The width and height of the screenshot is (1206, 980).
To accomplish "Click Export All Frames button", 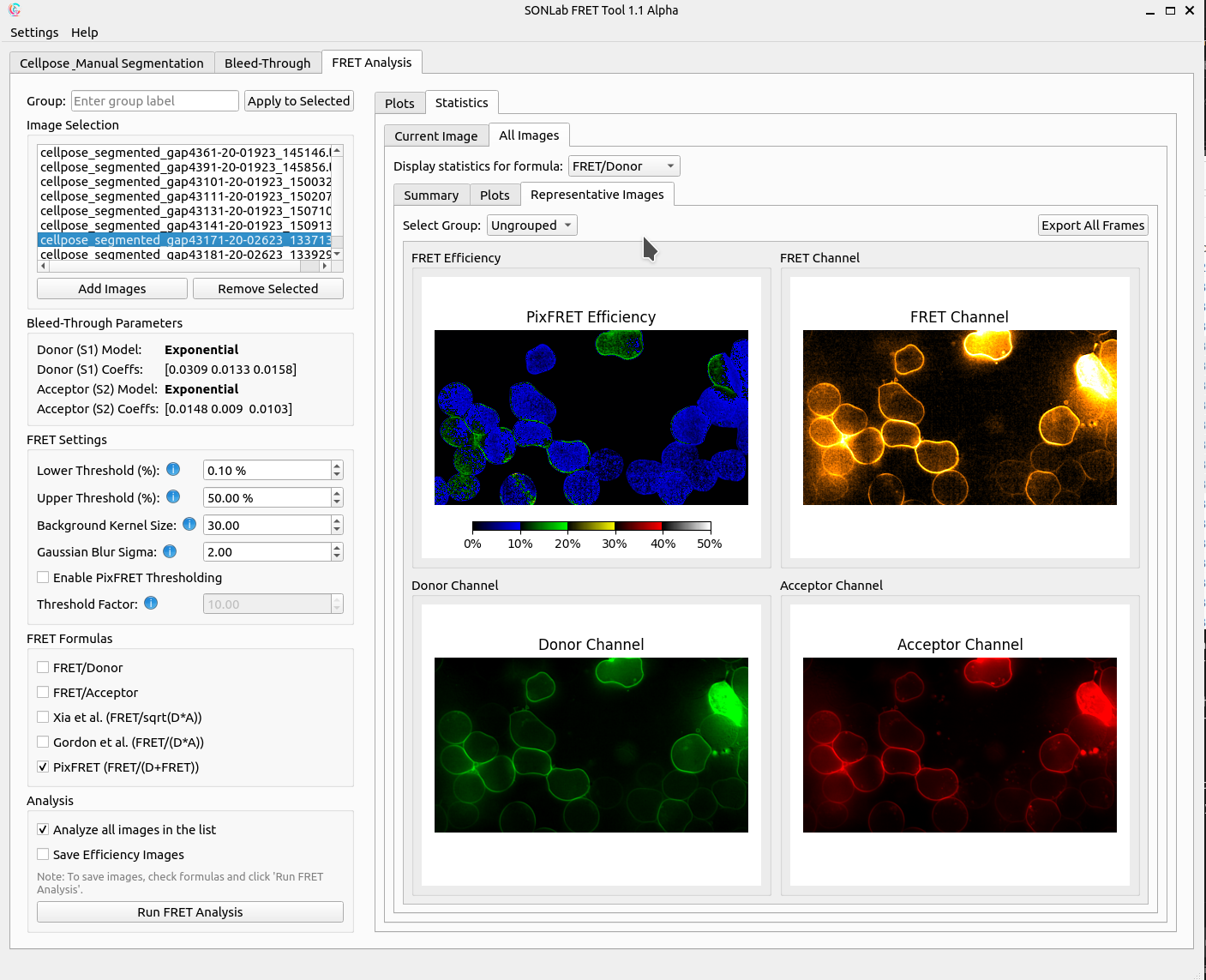I will (1093, 225).
